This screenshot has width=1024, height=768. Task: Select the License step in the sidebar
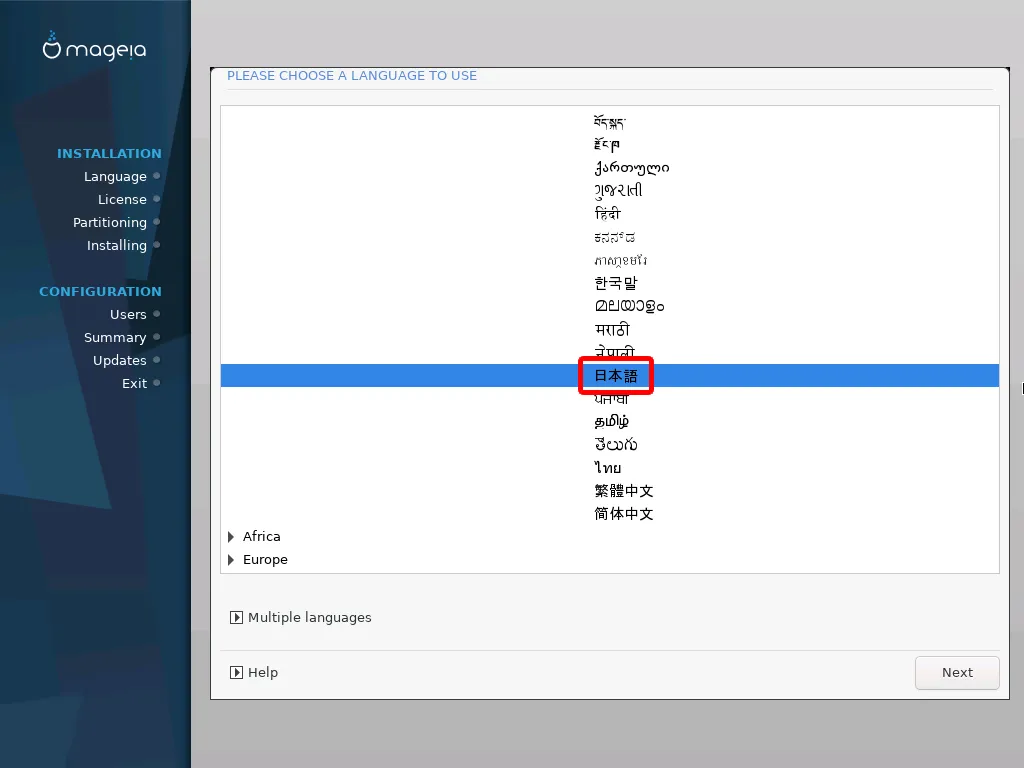click(122, 199)
